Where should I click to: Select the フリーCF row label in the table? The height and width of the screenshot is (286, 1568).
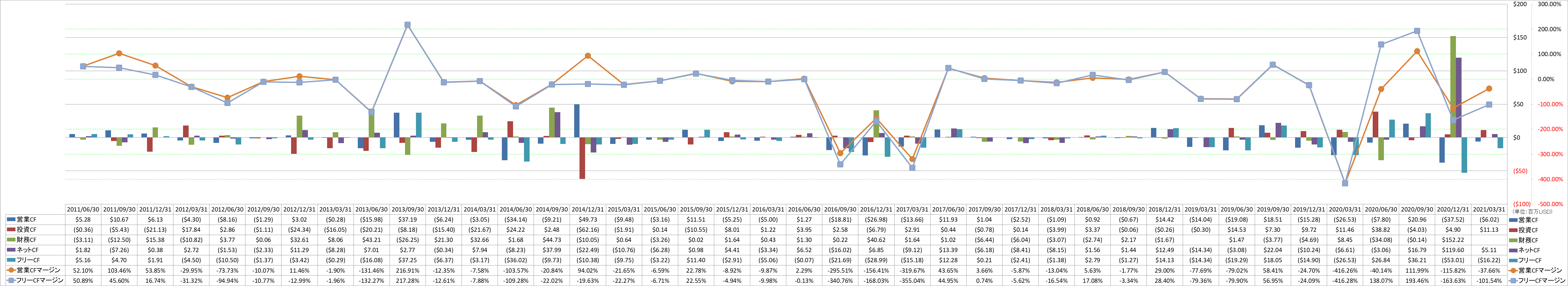[x=28, y=260]
